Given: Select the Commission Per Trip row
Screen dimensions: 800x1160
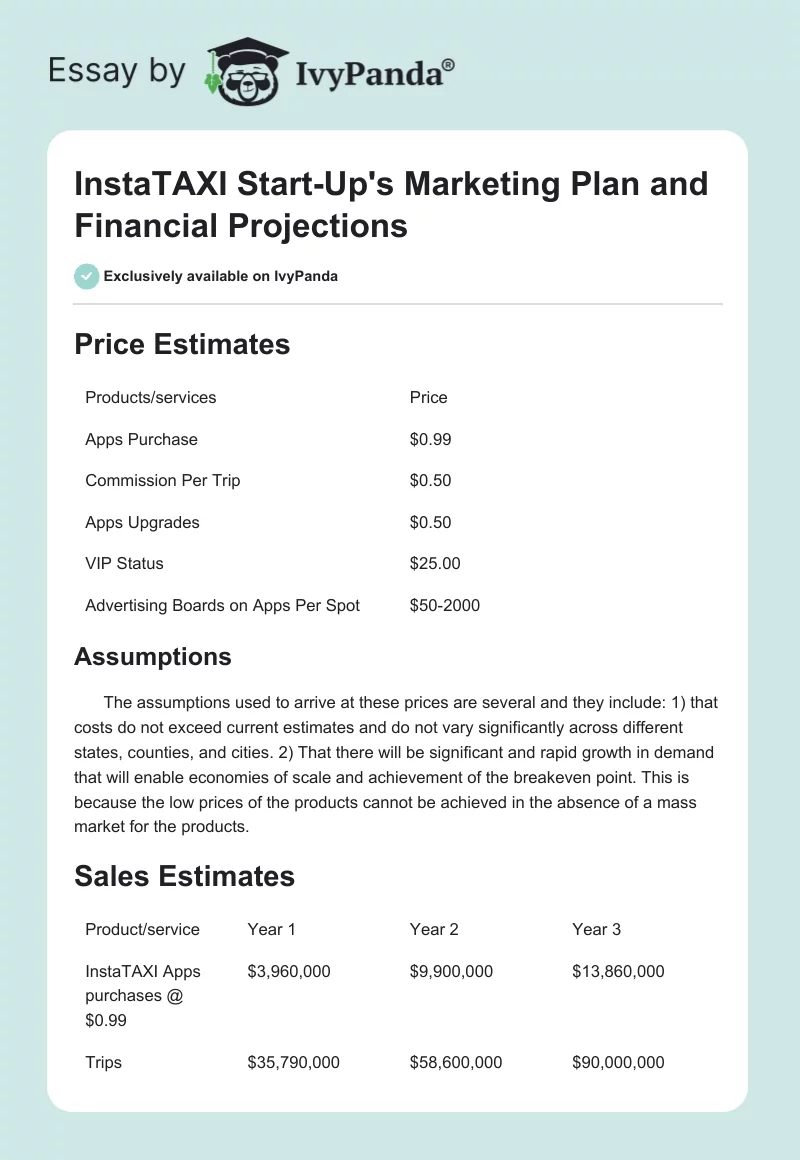Looking at the screenshot, I should click(x=163, y=480).
